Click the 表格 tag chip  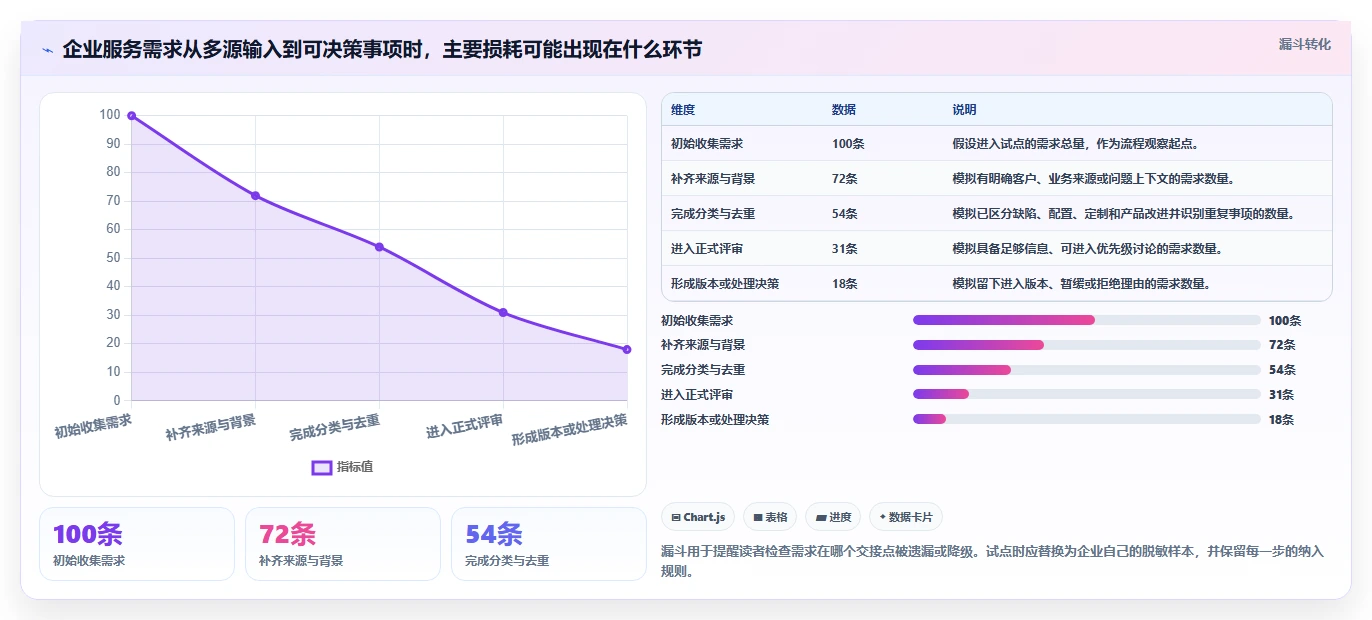pos(769,517)
